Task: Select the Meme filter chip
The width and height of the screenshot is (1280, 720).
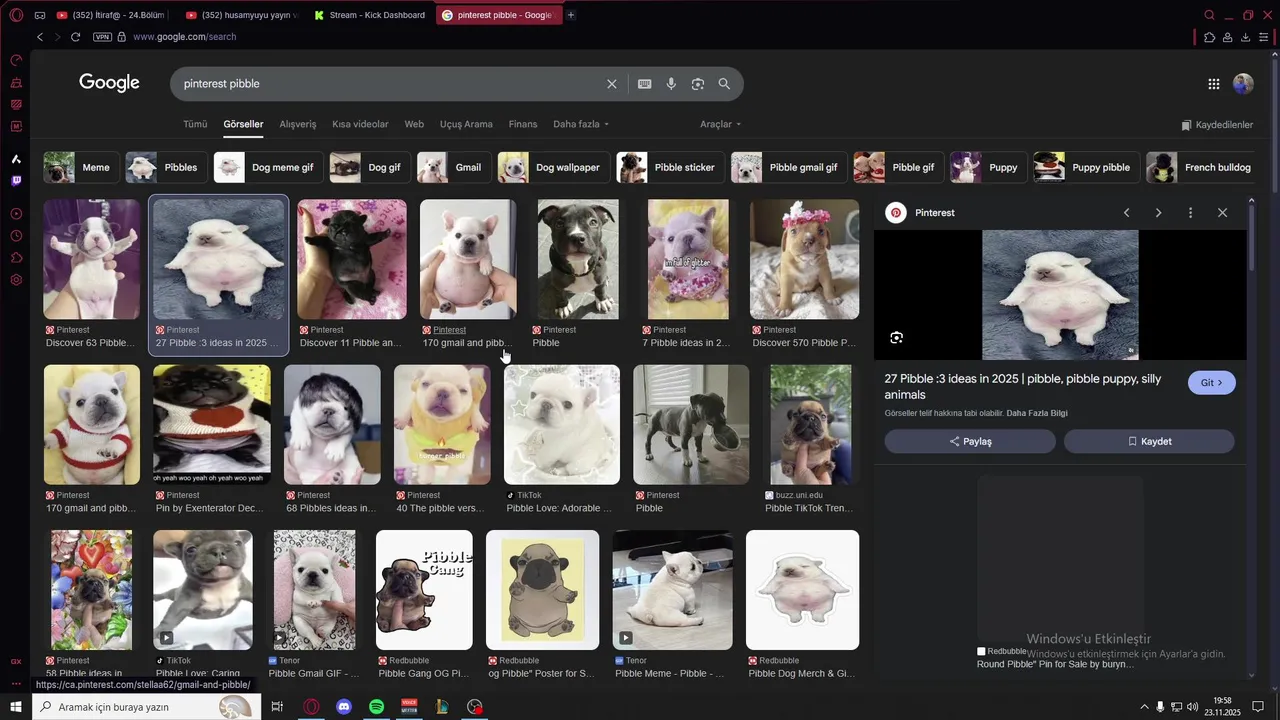Action: coord(81,167)
